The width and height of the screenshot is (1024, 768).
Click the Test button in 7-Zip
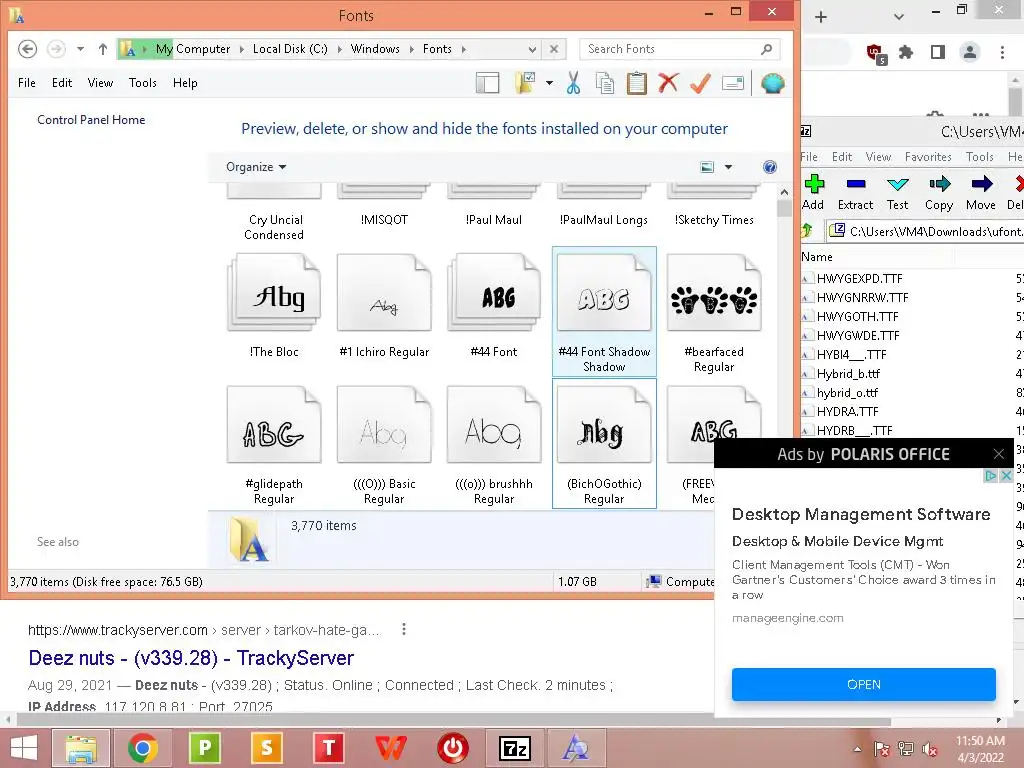click(897, 193)
